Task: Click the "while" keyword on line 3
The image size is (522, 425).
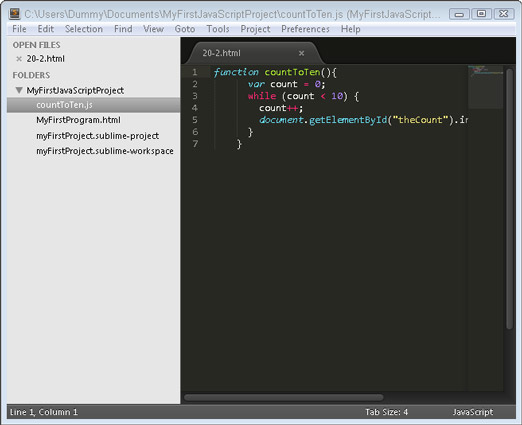Action: click(x=262, y=96)
